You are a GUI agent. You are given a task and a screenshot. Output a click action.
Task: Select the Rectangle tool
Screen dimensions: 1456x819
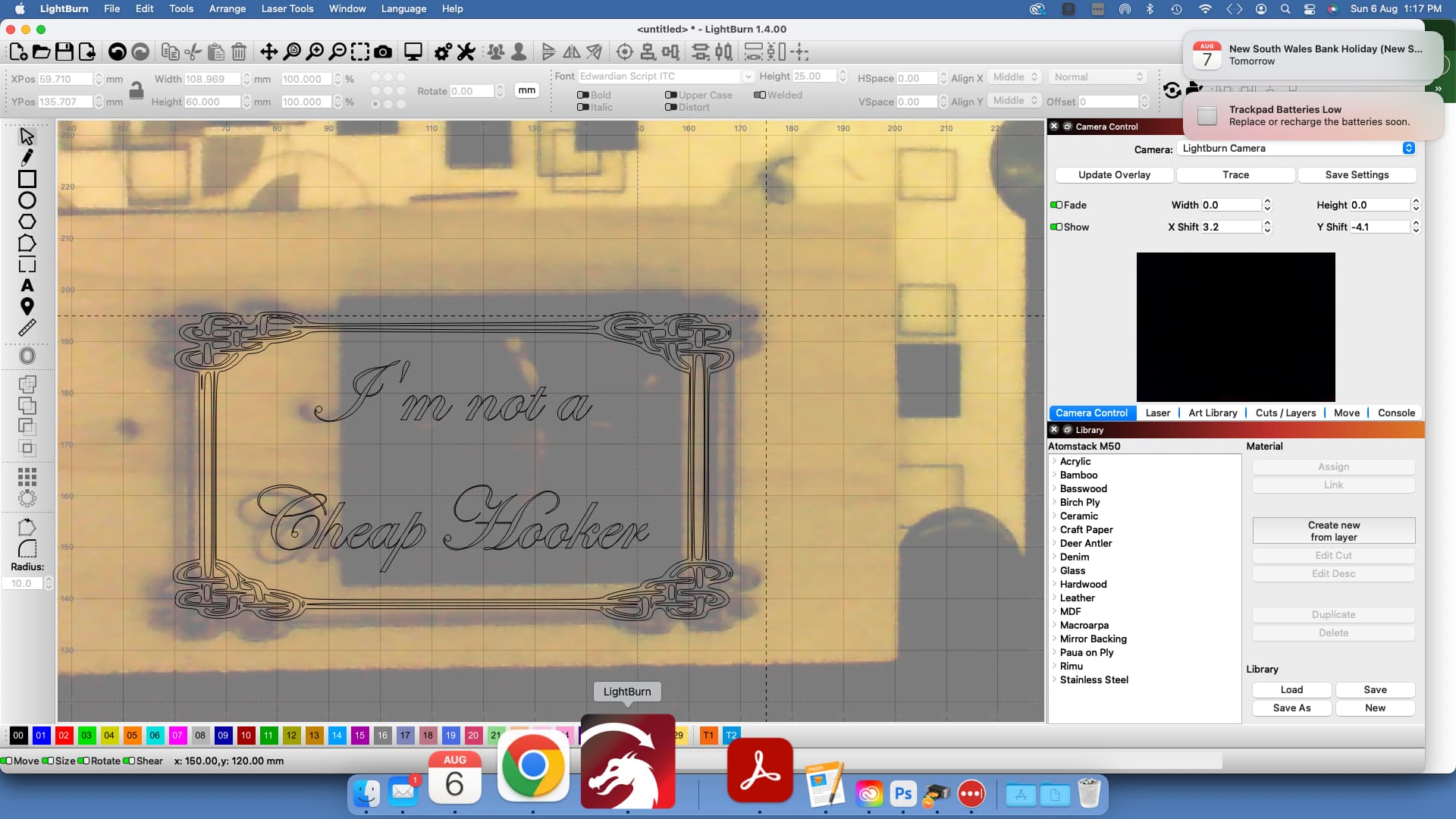click(x=28, y=179)
